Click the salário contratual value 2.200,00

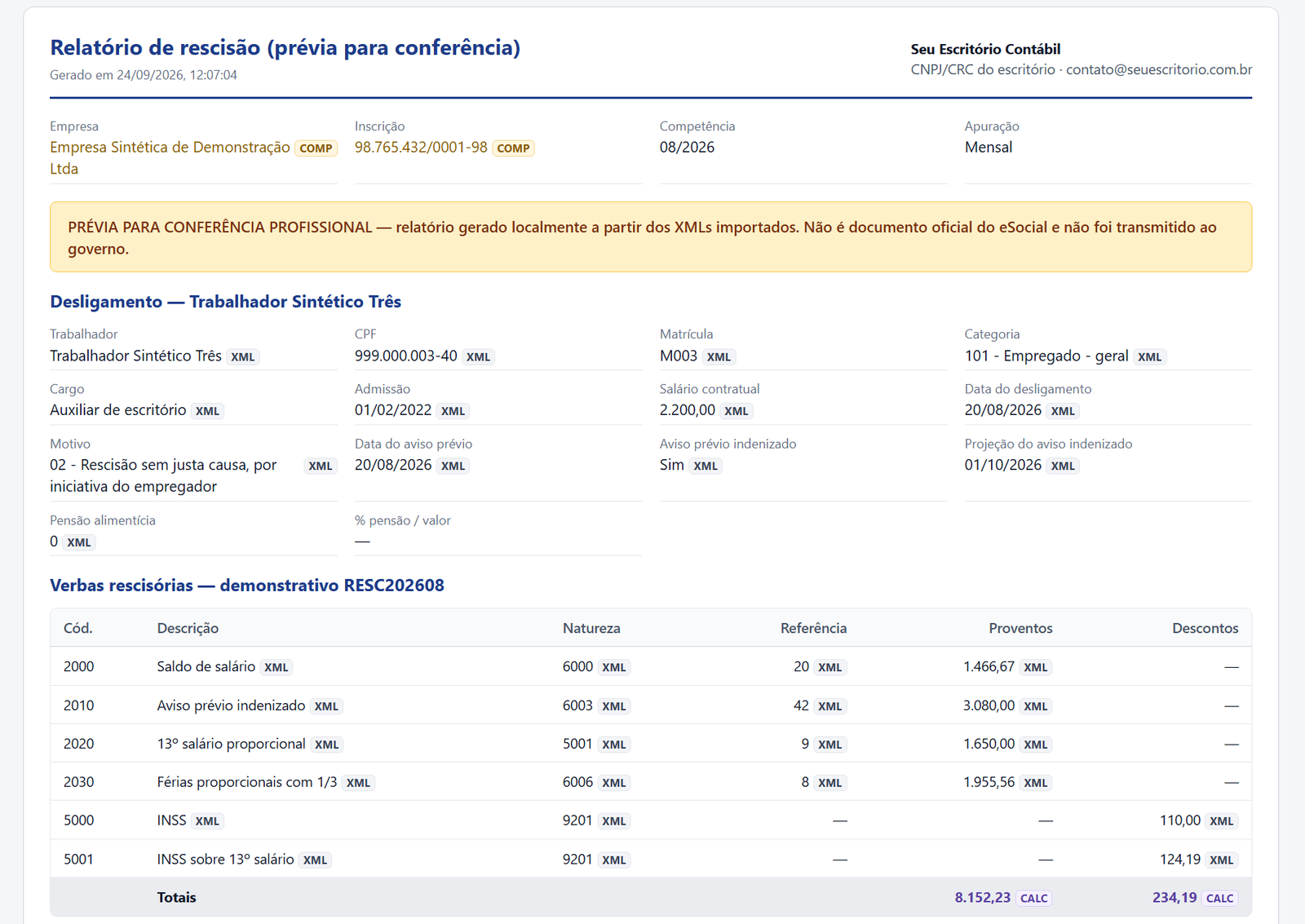[688, 410]
